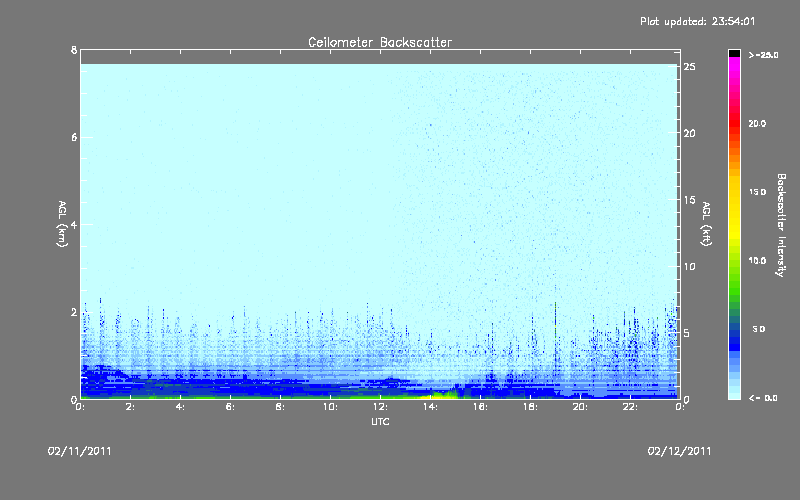This screenshot has width=800, height=500.
Task: Click the colorbar label 5.0
Action: (759, 329)
